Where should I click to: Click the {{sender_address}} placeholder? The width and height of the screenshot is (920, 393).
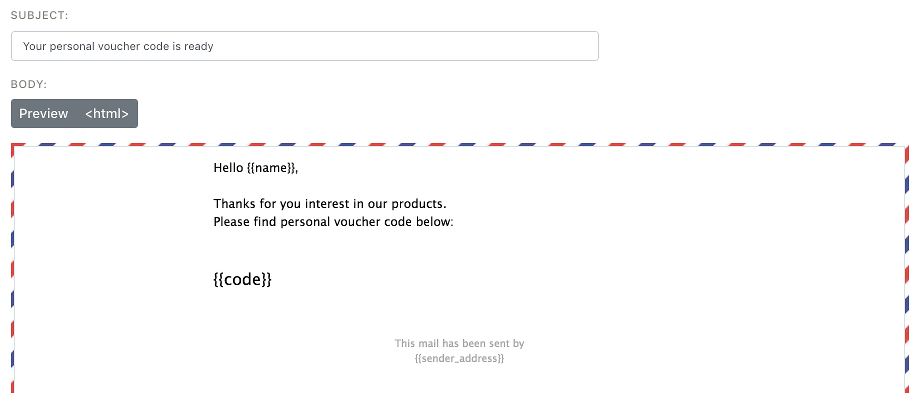coord(459,358)
